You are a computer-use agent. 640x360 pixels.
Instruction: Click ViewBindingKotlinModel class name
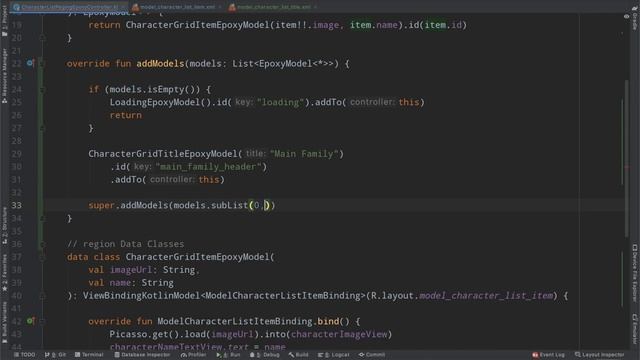pyautogui.click(x=141, y=296)
